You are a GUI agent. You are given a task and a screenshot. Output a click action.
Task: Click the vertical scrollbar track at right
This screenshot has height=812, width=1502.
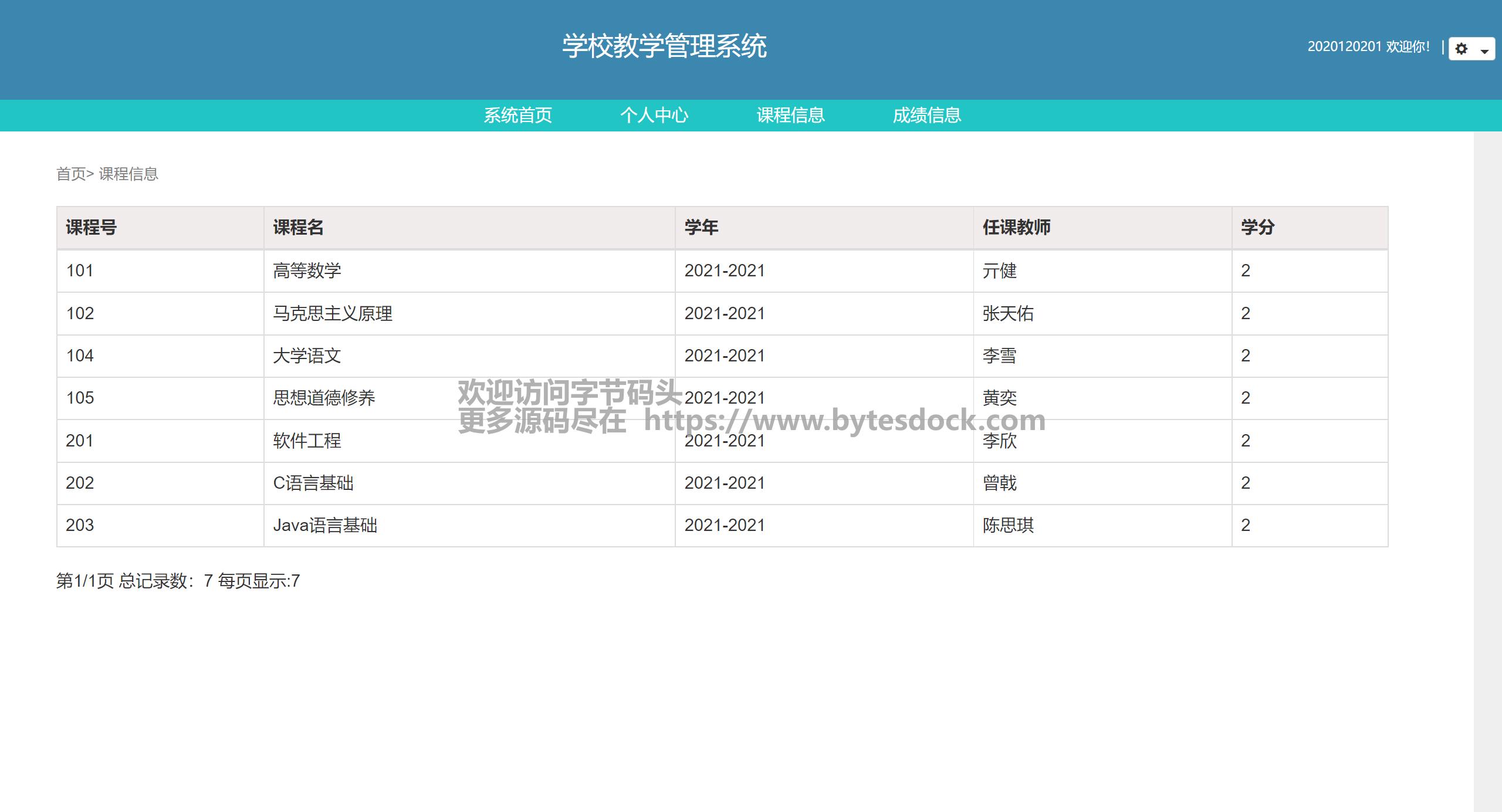click(x=1487, y=469)
